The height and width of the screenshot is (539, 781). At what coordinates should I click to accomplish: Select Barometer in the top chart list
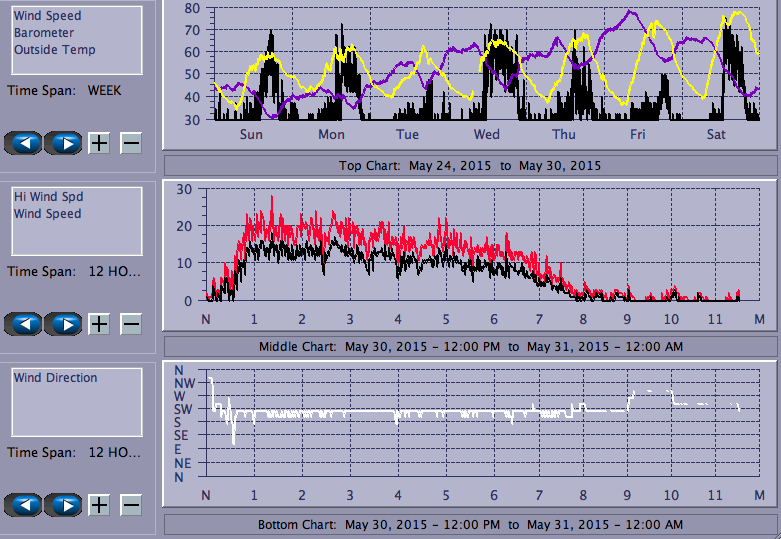(x=43, y=33)
